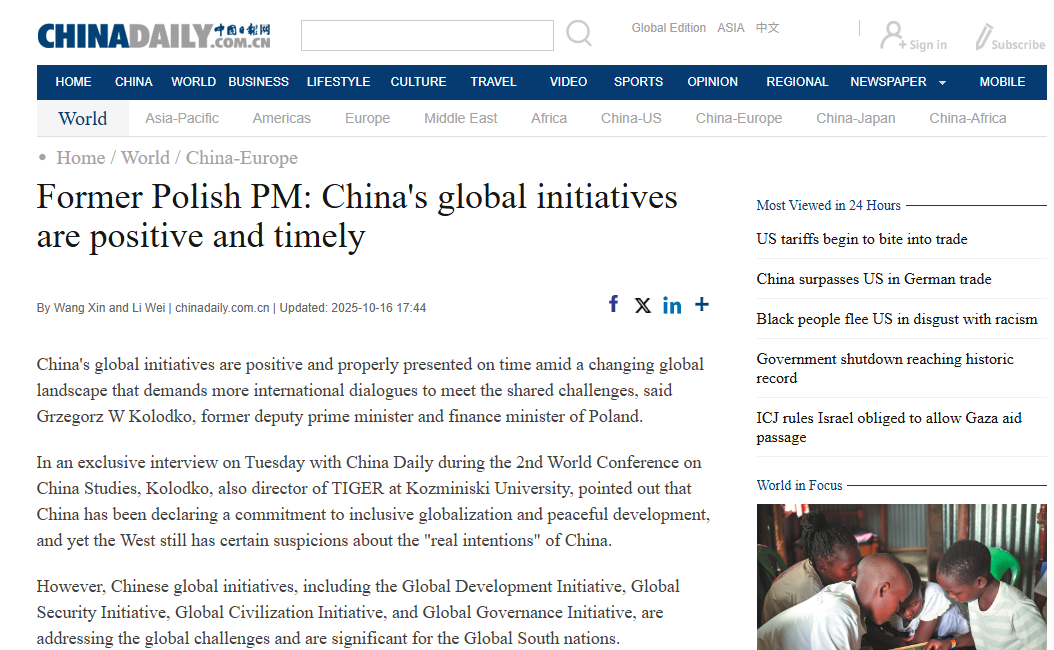Click the Subscribe pen icon

(985, 38)
